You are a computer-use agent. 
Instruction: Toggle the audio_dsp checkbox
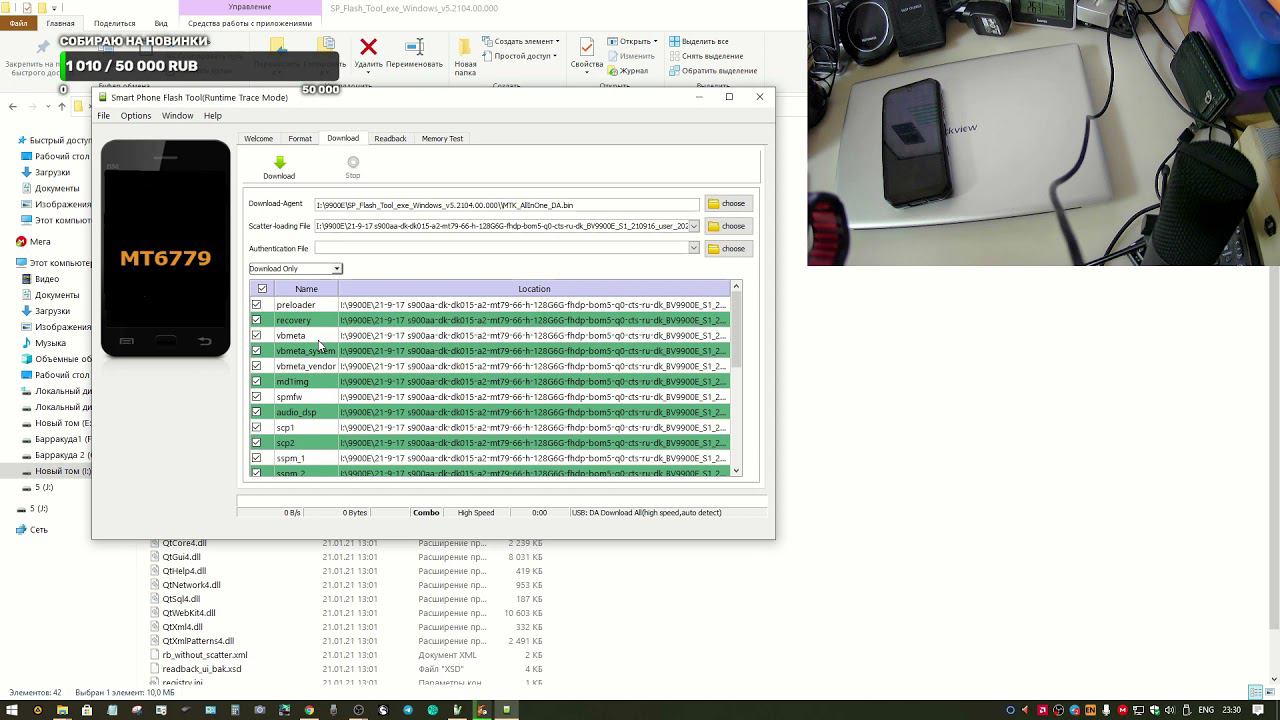257,412
